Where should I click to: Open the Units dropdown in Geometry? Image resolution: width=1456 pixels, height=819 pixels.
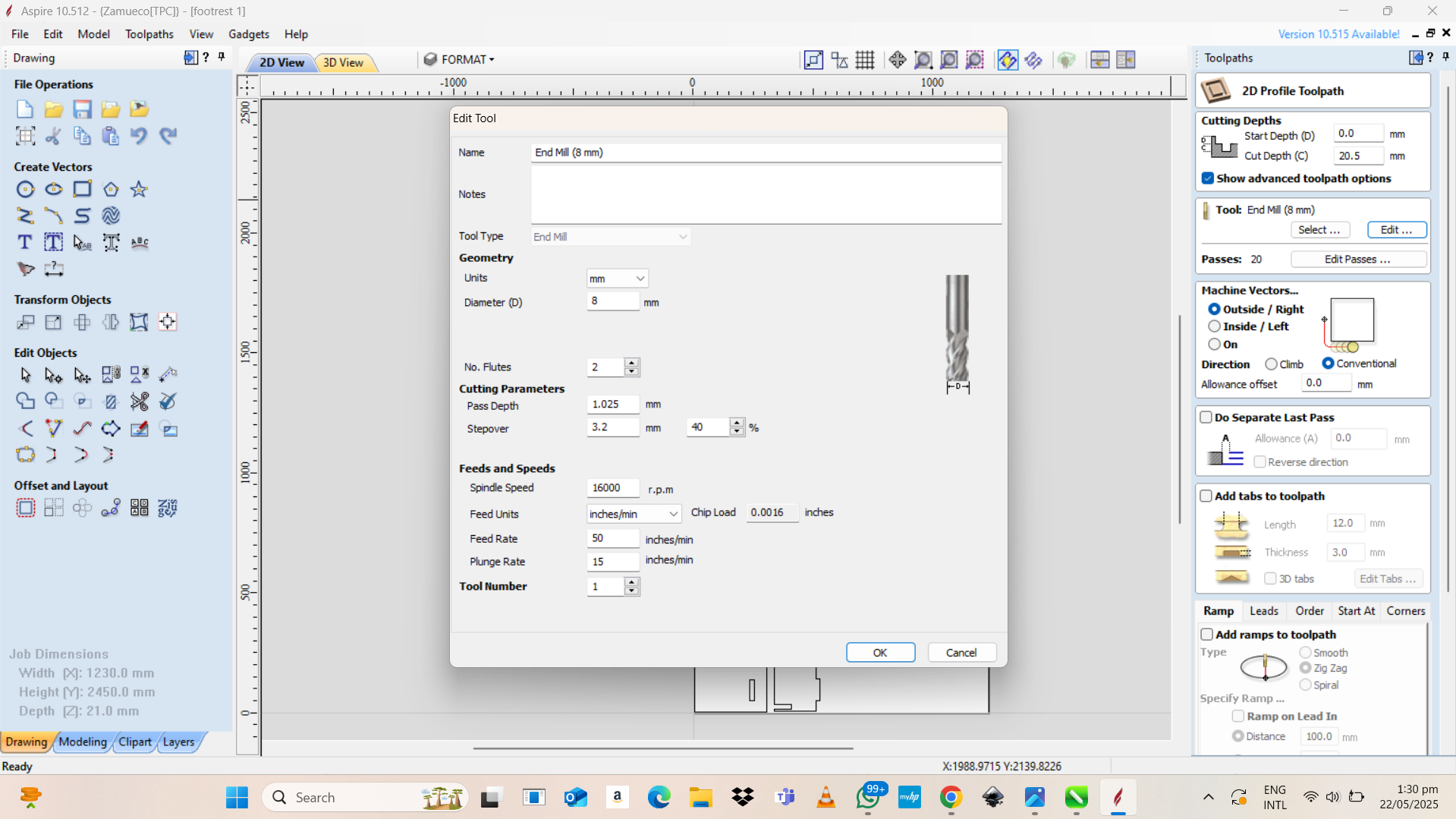click(618, 279)
